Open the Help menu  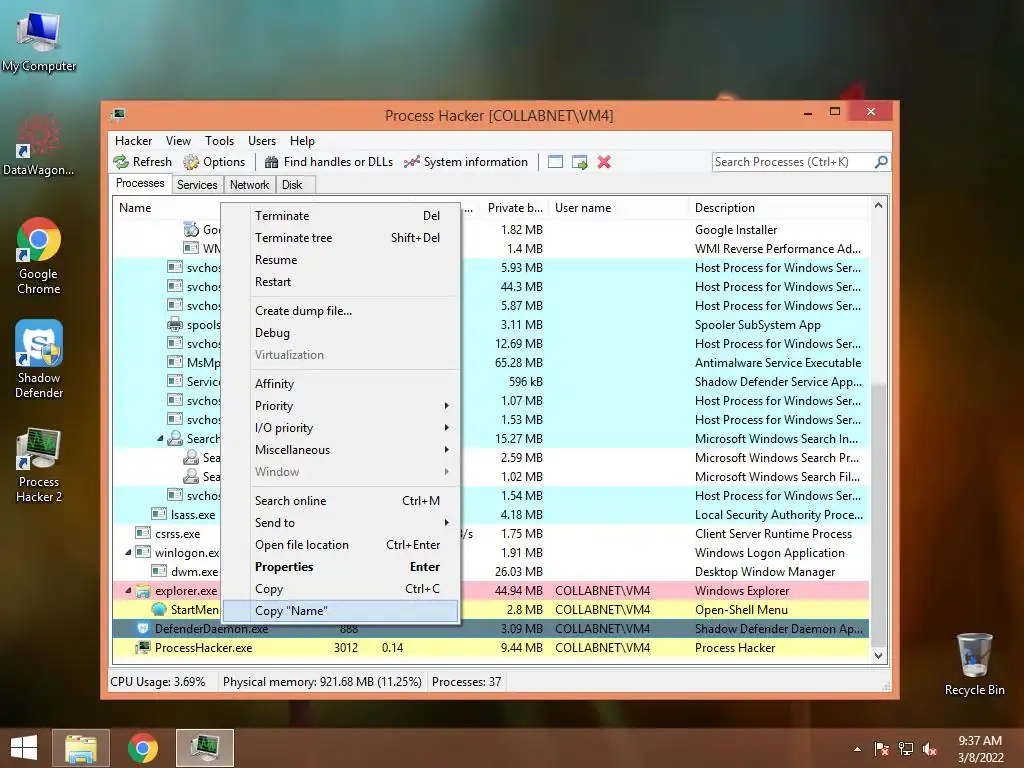pyautogui.click(x=302, y=140)
